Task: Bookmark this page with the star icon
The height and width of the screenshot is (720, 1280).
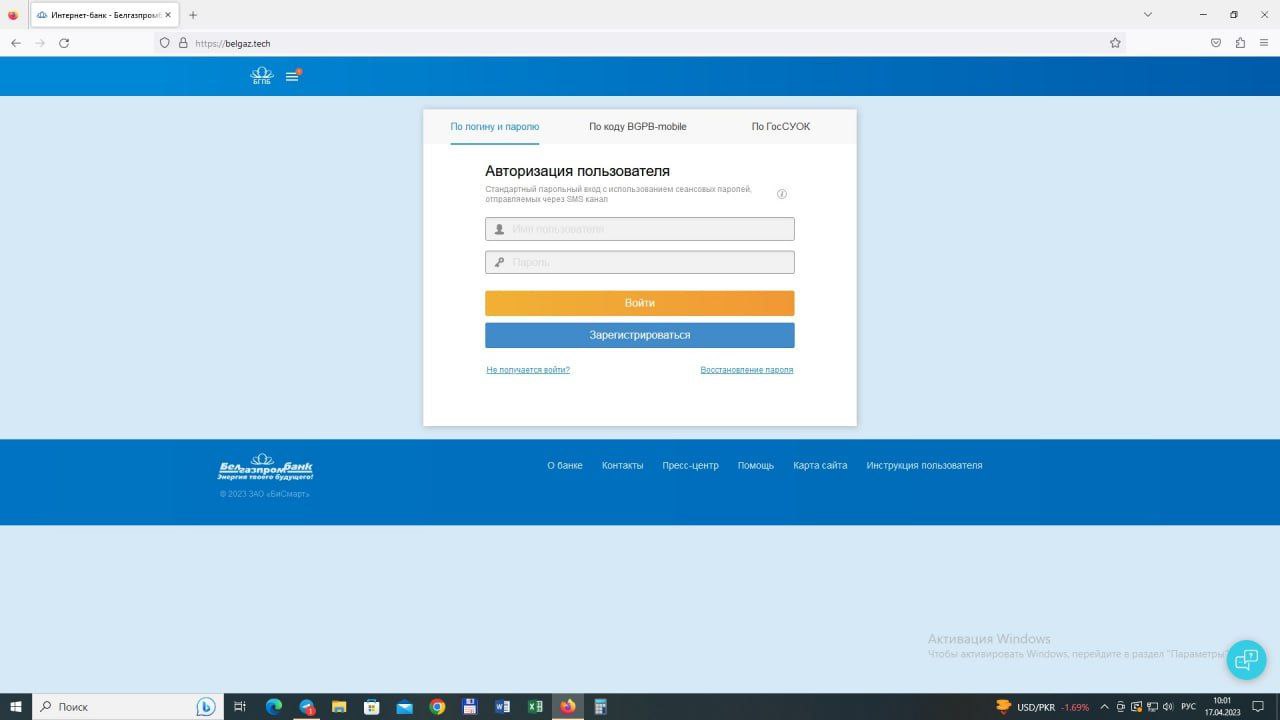Action: click(1115, 43)
